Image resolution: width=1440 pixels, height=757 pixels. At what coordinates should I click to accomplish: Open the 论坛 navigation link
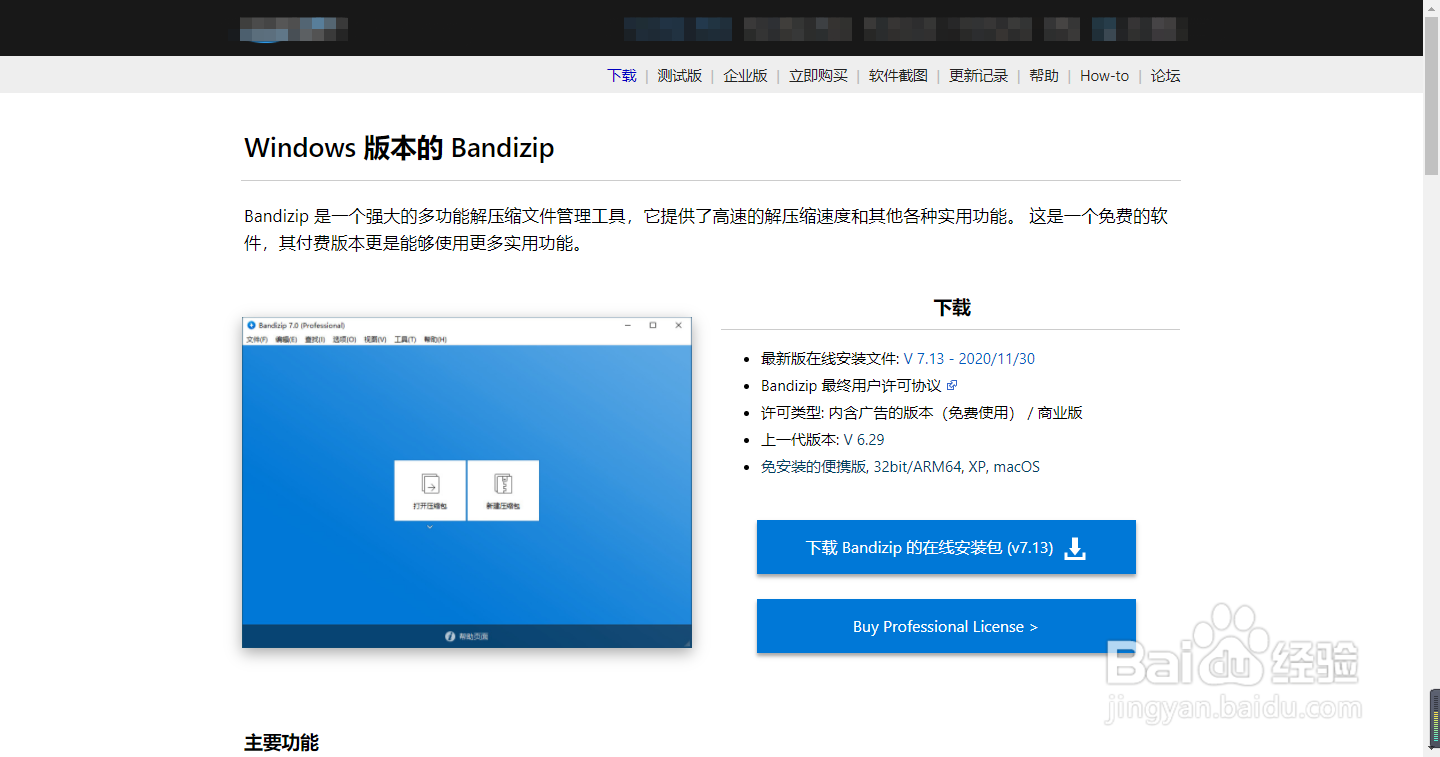point(1165,75)
